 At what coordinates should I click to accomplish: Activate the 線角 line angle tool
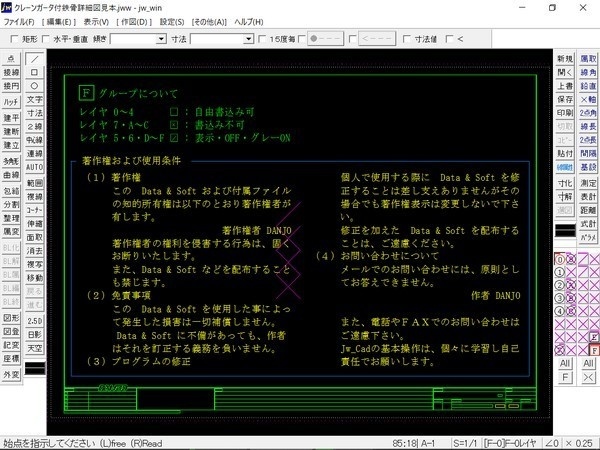pyautogui.click(x=588, y=72)
